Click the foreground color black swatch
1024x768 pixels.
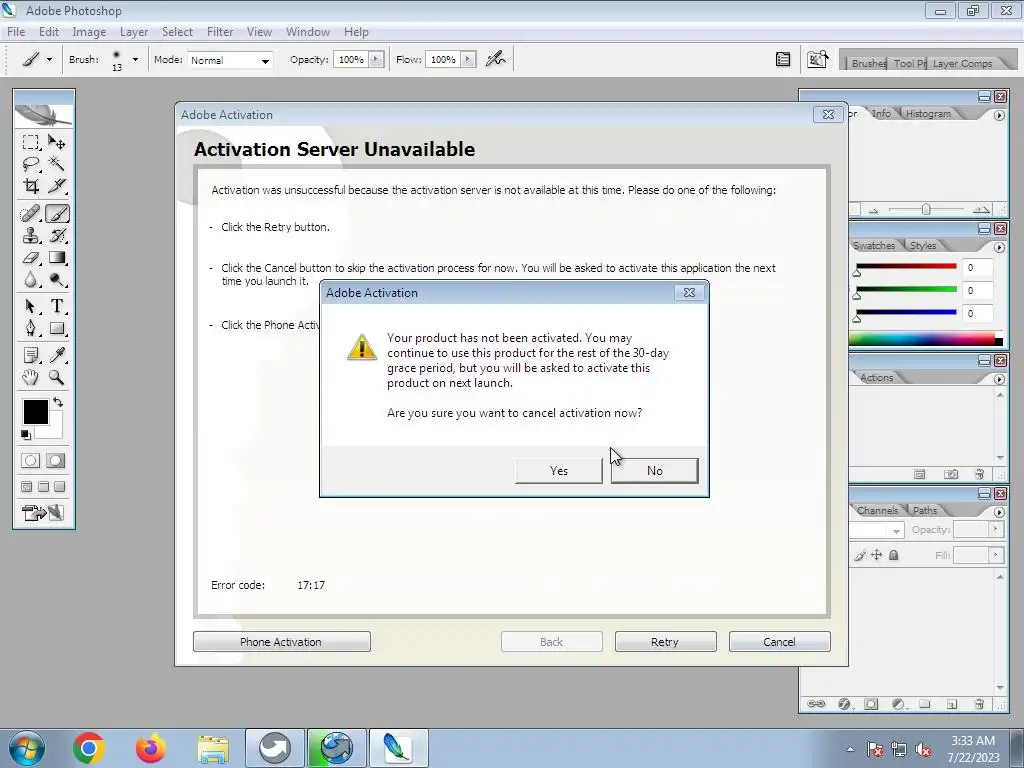(36, 412)
